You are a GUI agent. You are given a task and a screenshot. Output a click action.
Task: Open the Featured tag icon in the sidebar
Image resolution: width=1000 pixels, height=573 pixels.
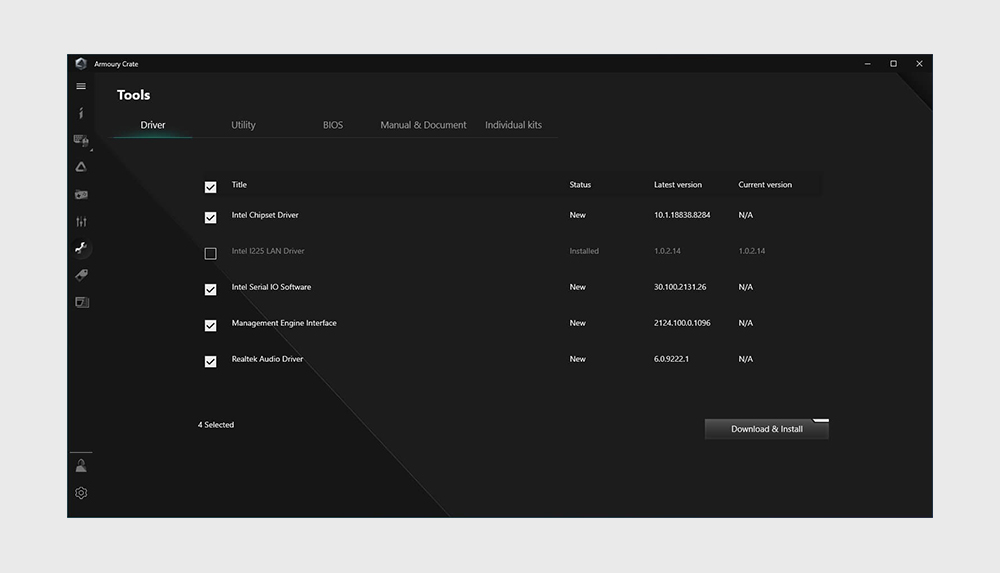point(81,275)
